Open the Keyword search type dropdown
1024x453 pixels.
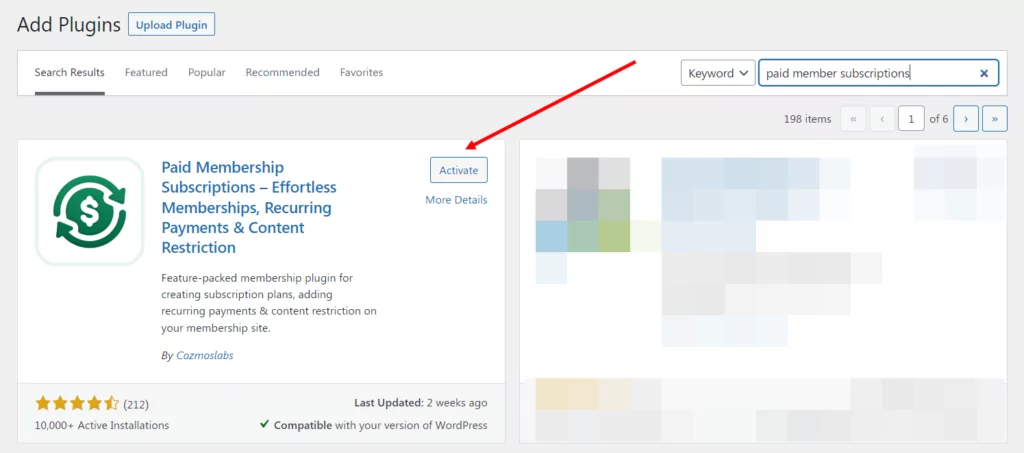(x=718, y=73)
